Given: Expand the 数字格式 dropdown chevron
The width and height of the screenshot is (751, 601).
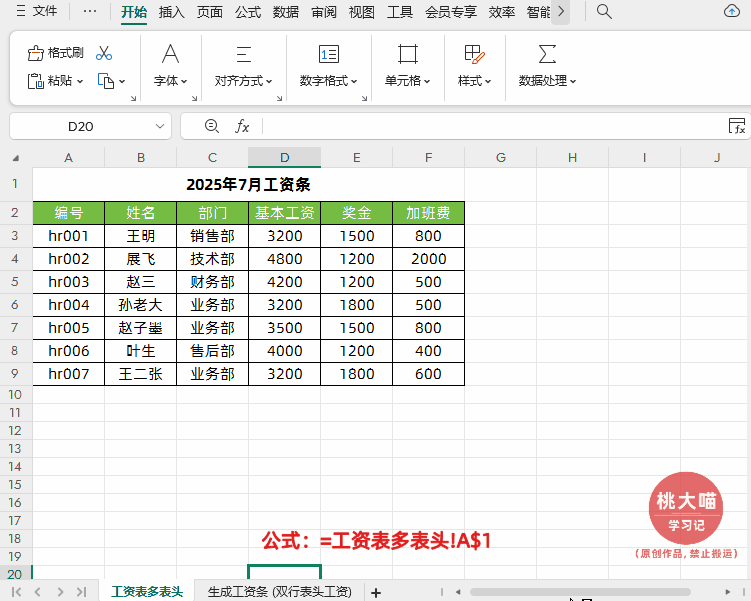Looking at the screenshot, I should pyautogui.click(x=354, y=81).
